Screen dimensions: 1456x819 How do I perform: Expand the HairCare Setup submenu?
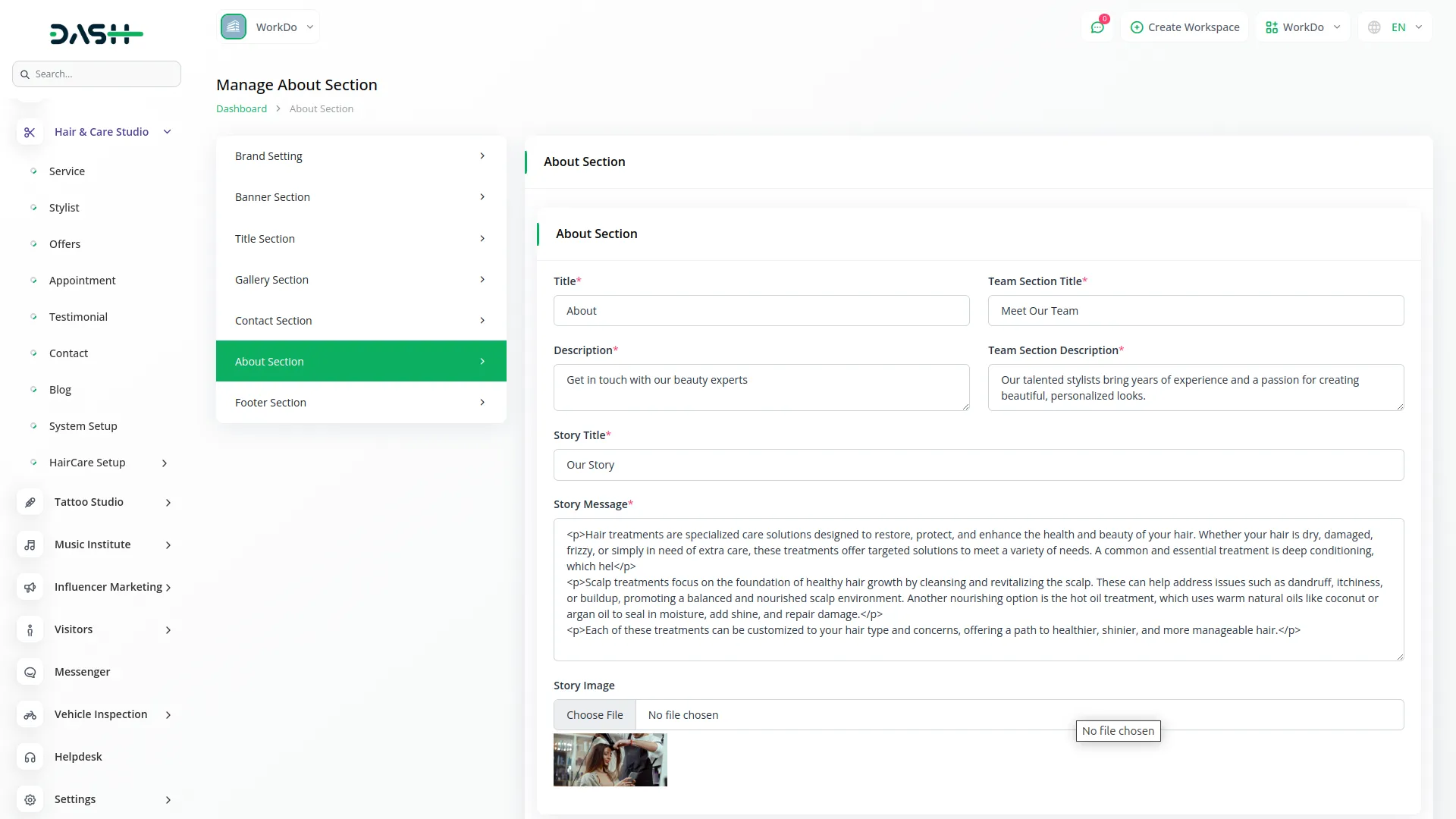tap(165, 463)
